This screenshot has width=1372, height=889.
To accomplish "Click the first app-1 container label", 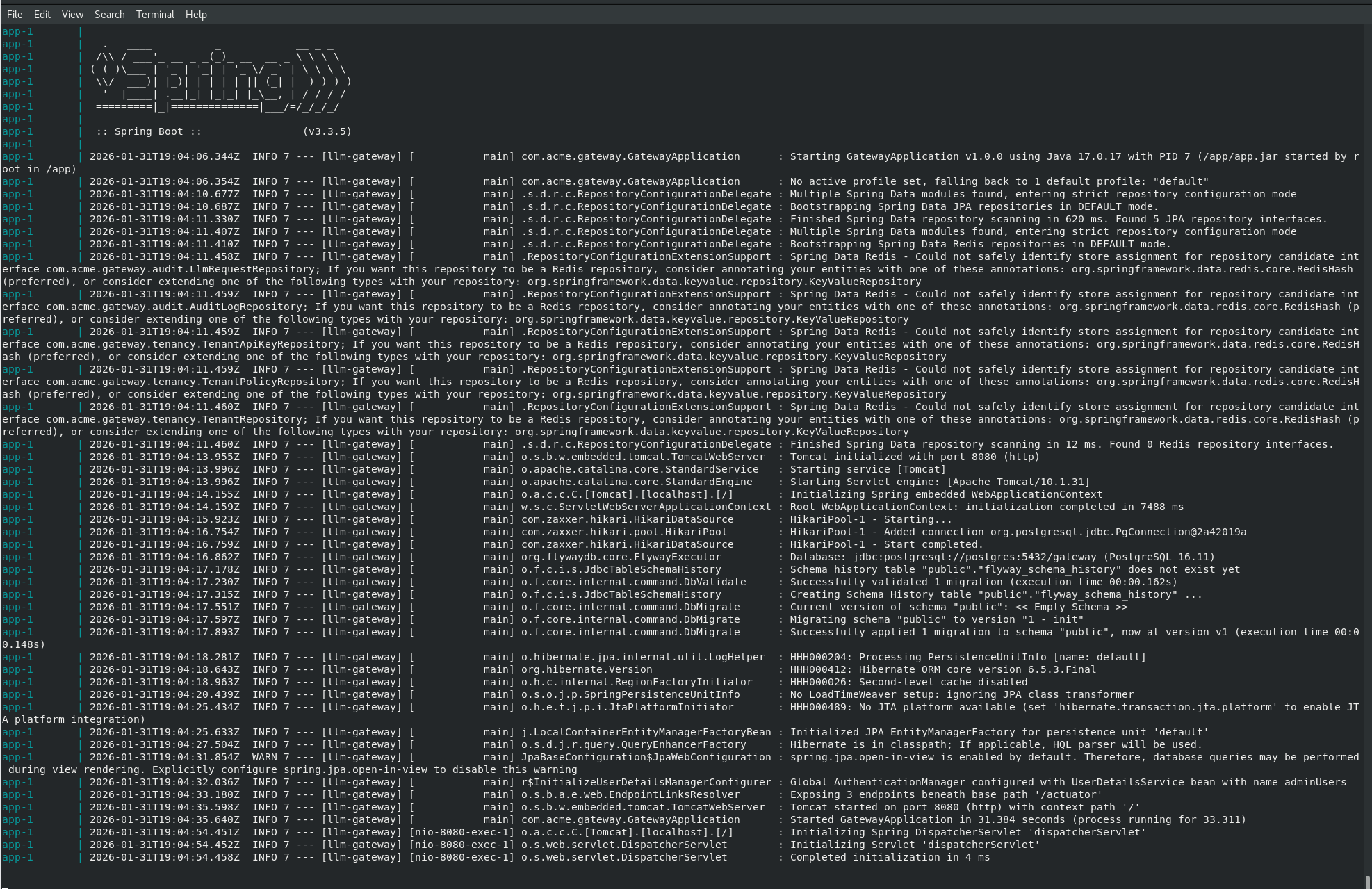I will (x=19, y=31).
